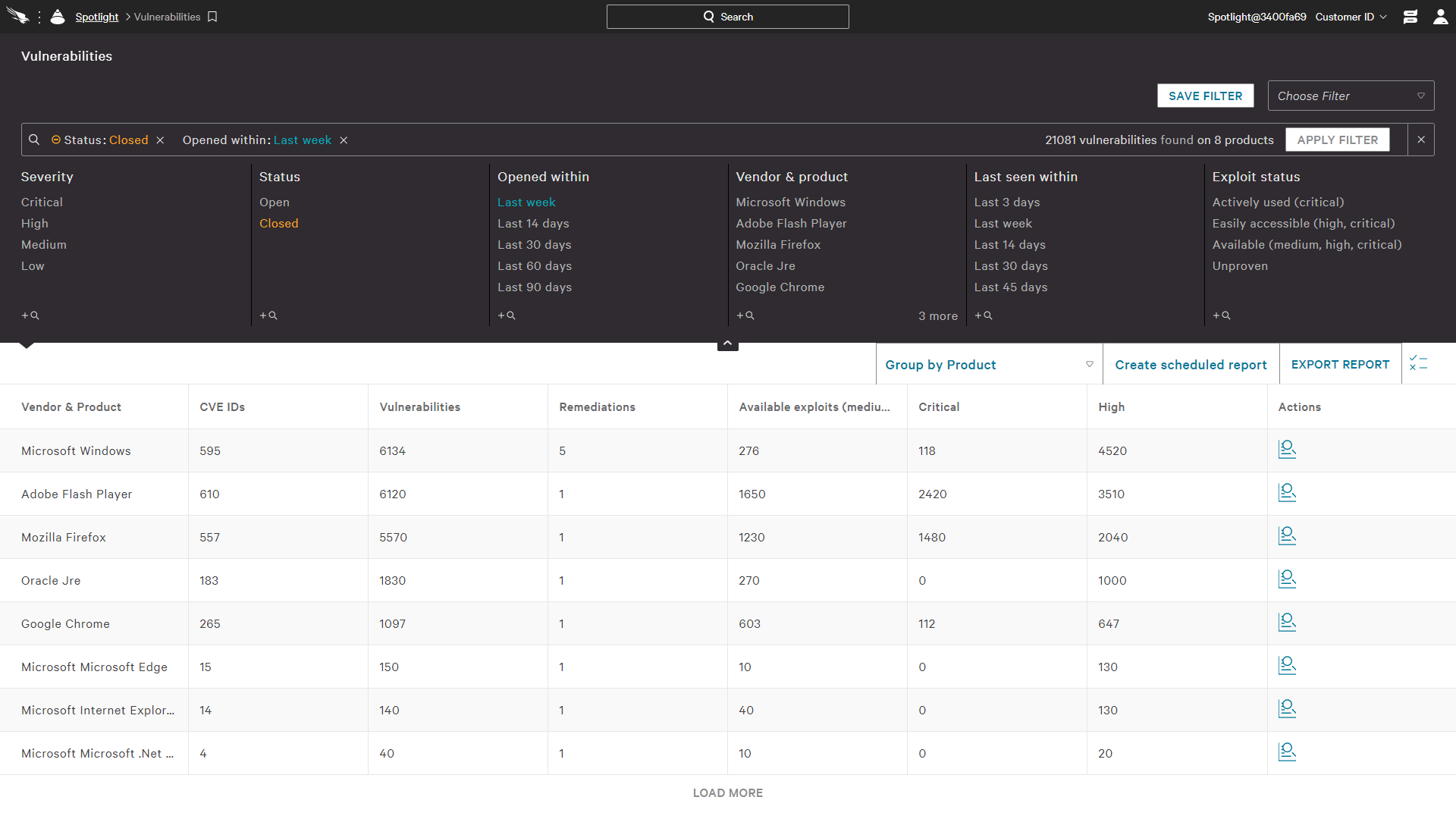Viewport: 1456px width, 819px height.
Task: Collapse the filter panel with the chevron
Action: click(x=728, y=344)
